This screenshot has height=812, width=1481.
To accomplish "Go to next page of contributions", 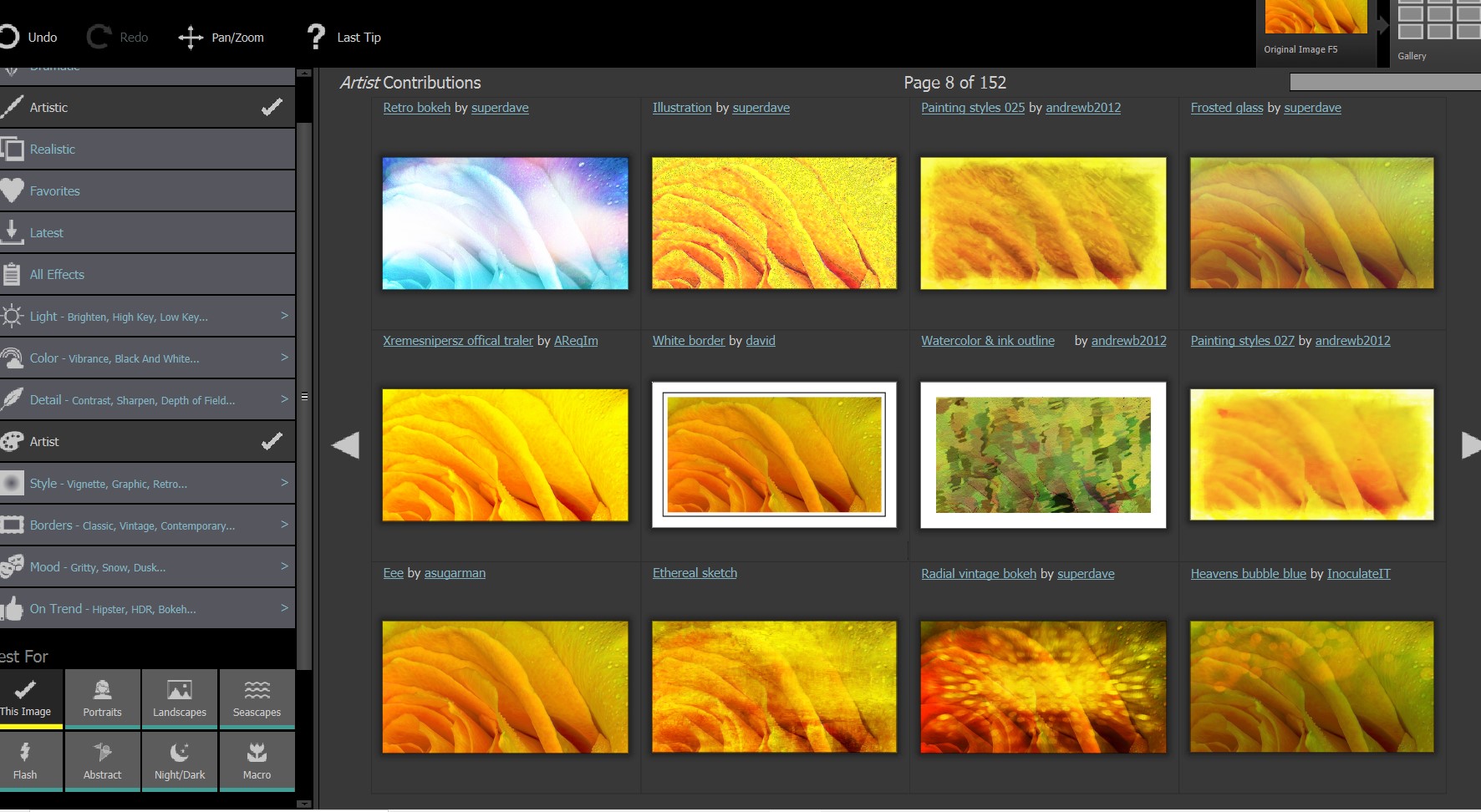I will point(1469,445).
